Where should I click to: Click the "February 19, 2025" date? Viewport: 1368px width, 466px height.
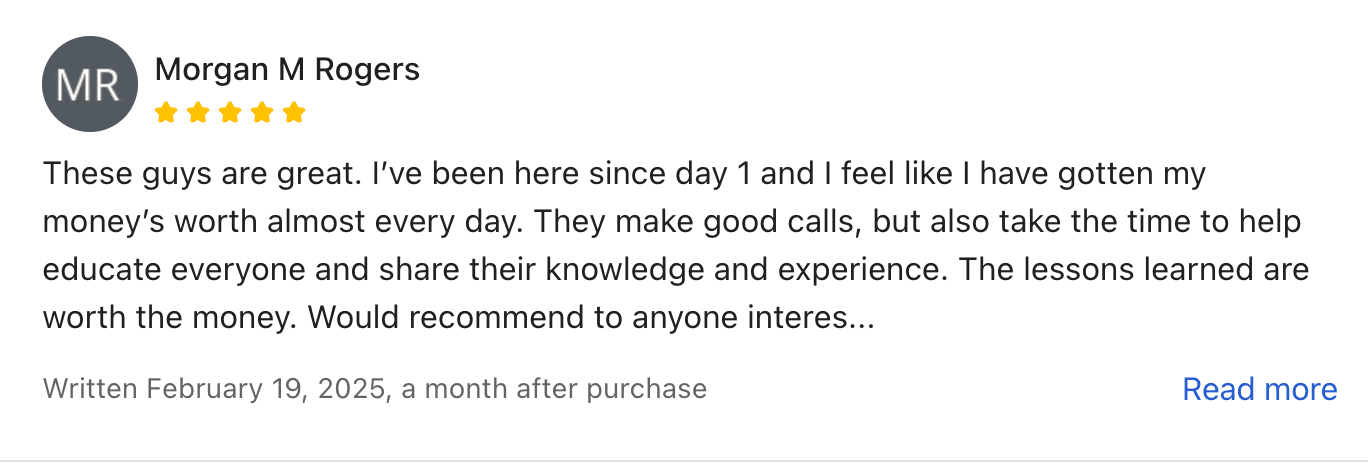pos(266,388)
